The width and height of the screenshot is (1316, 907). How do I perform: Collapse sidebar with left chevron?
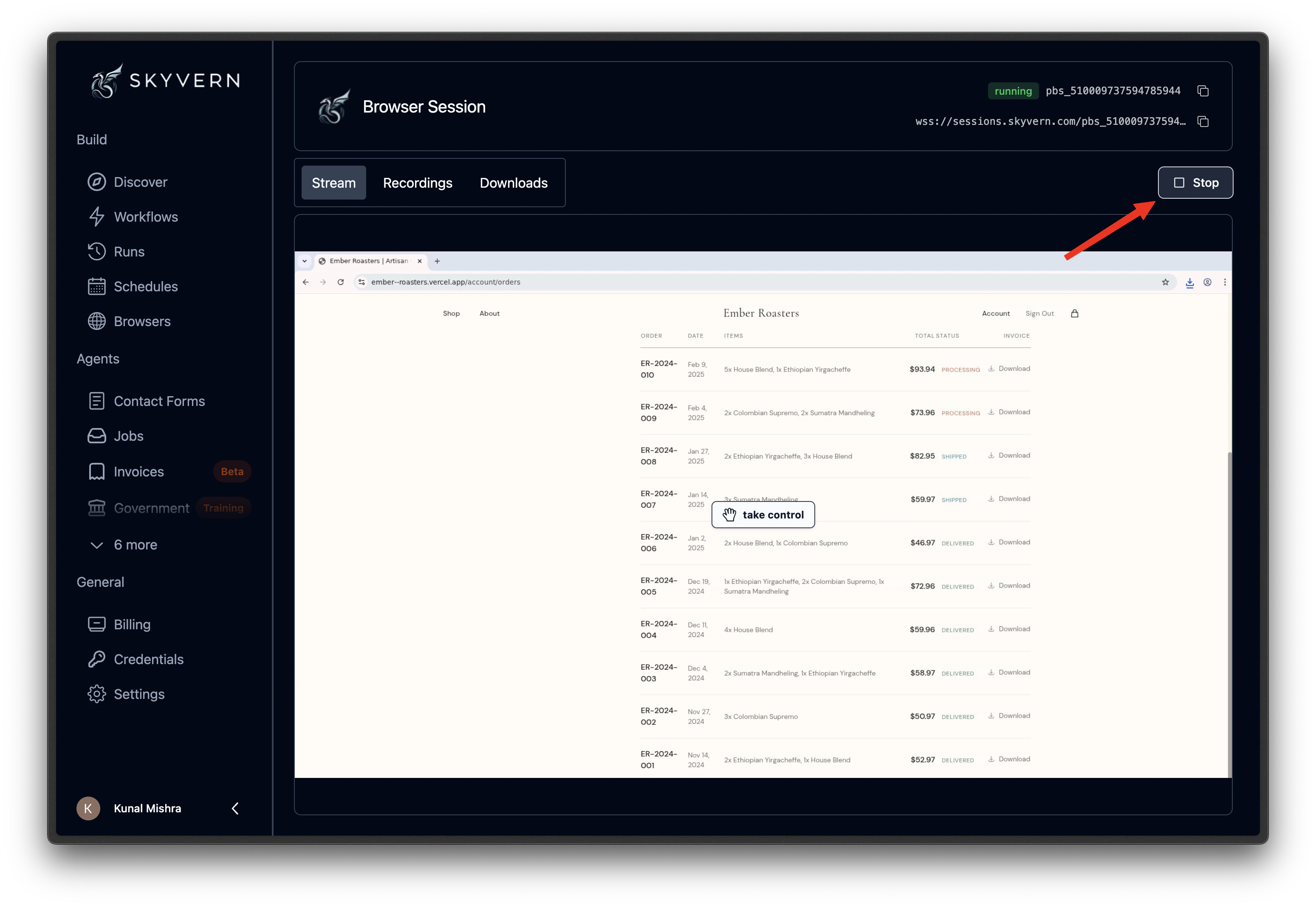pyautogui.click(x=235, y=808)
